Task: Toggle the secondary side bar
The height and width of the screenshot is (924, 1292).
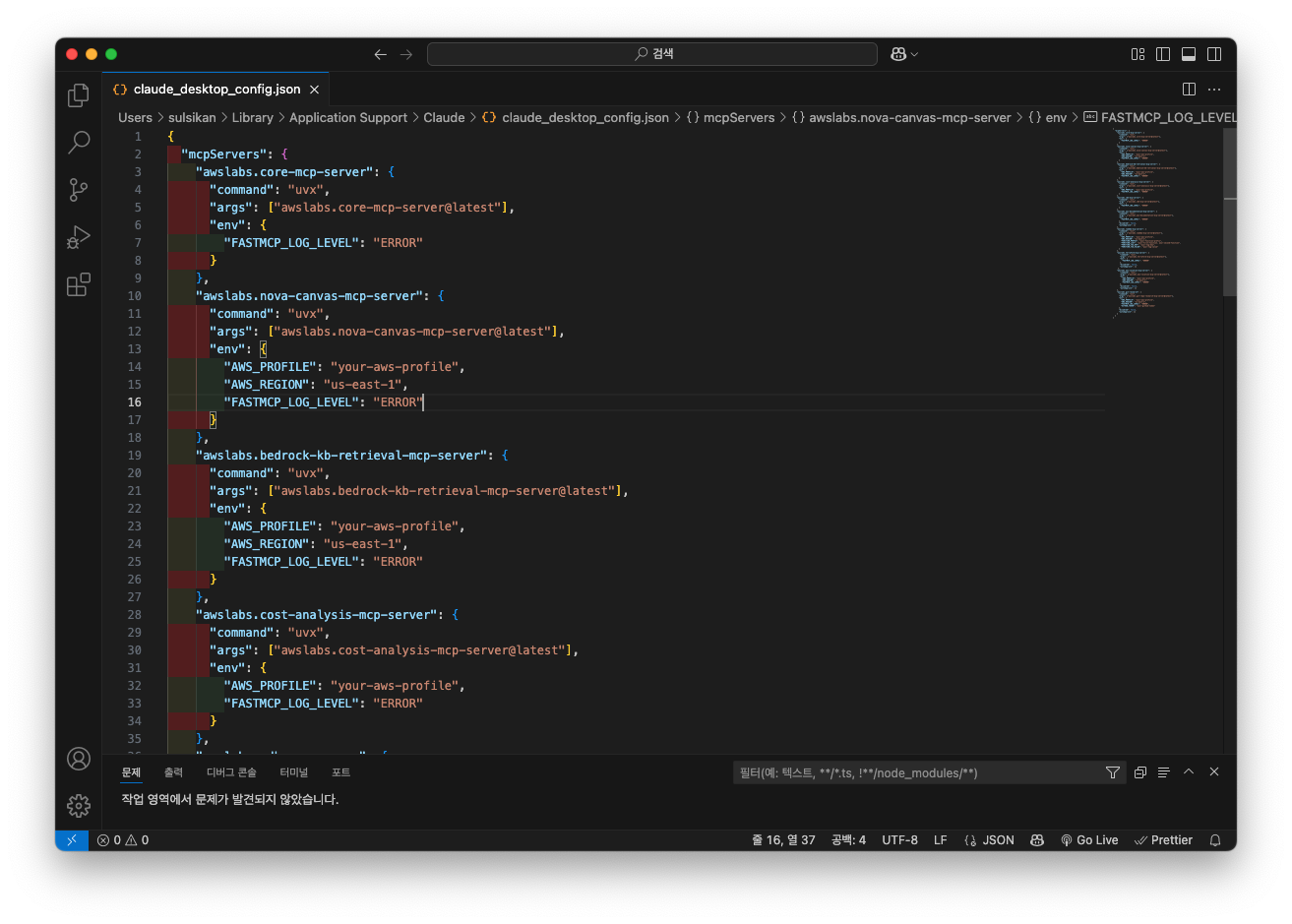Action: pyautogui.click(x=1214, y=54)
